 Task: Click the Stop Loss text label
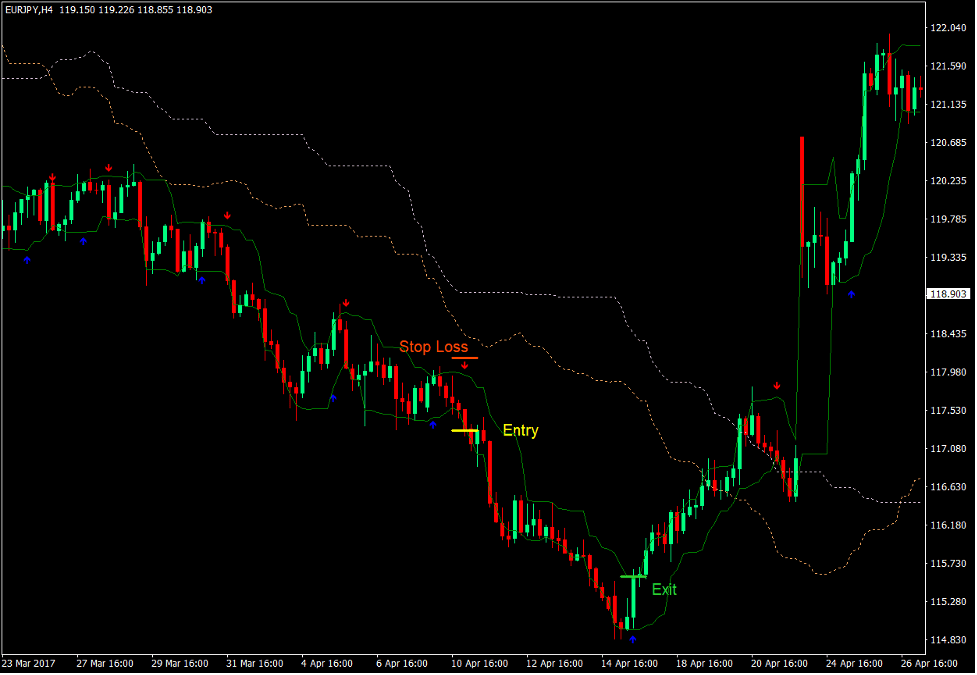click(x=433, y=347)
